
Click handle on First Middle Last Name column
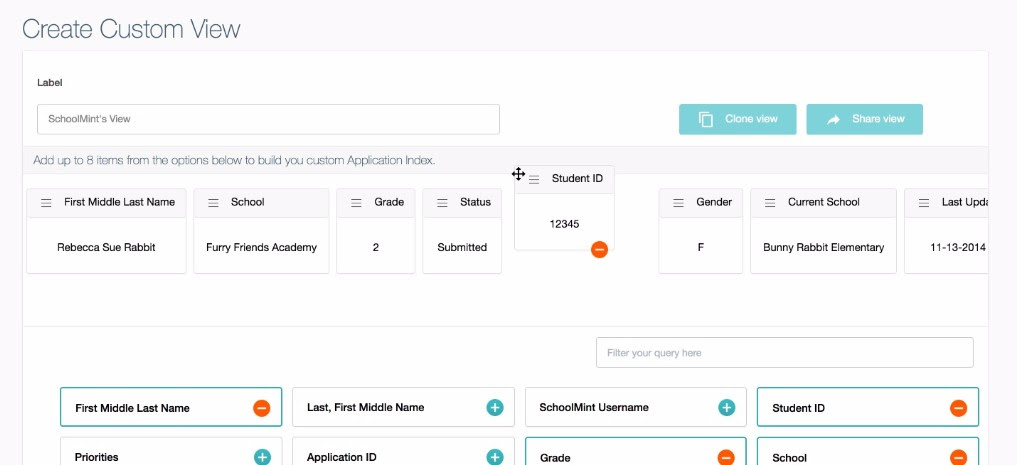coord(46,203)
